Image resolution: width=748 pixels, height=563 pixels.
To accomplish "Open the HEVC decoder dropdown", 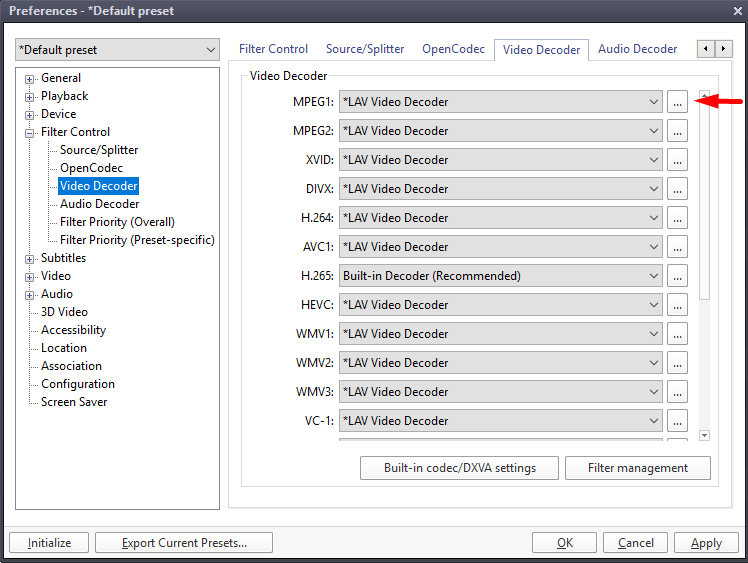I will (500, 305).
